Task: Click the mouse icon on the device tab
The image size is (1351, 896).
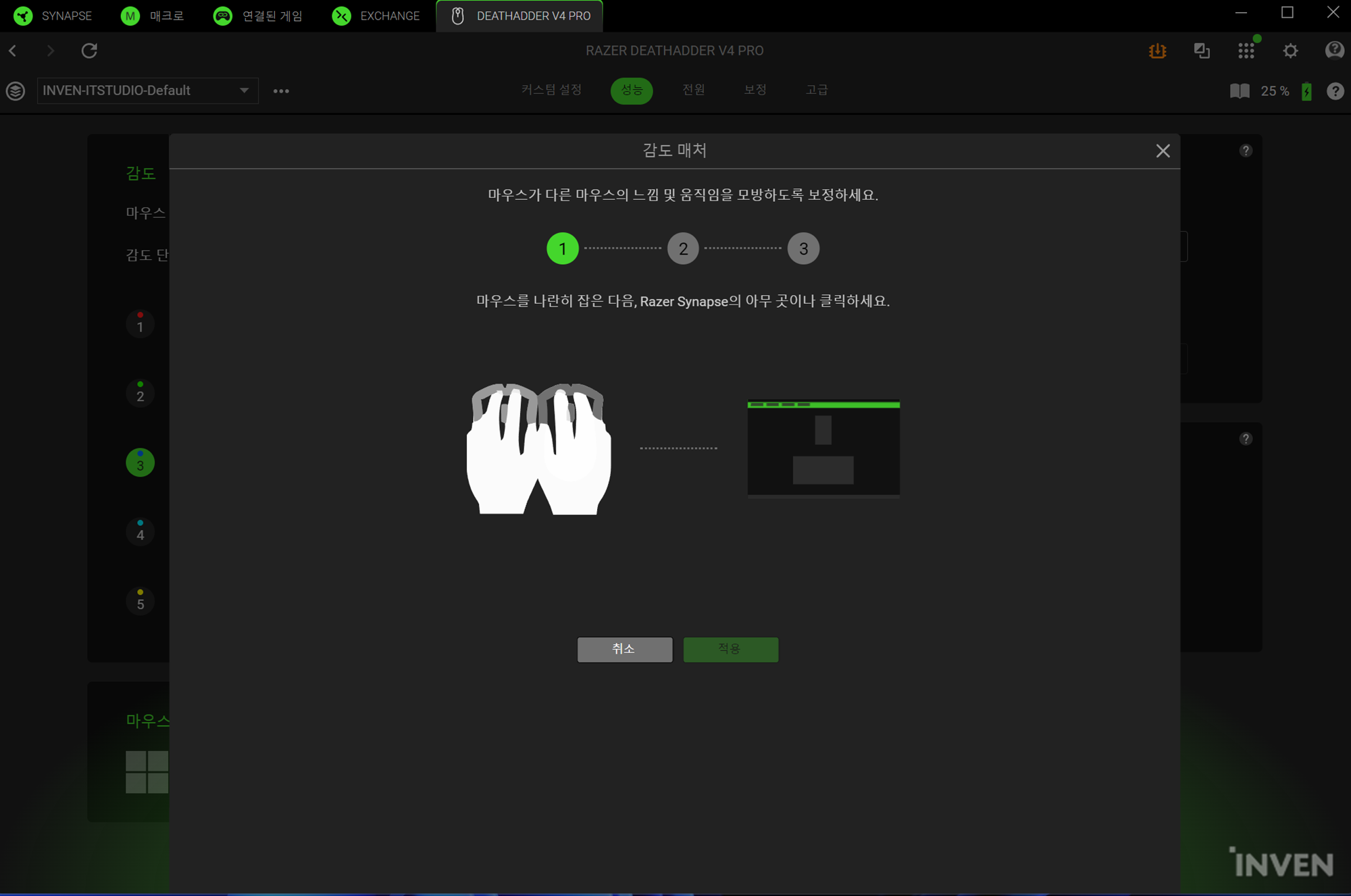Action: click(457, 16)
